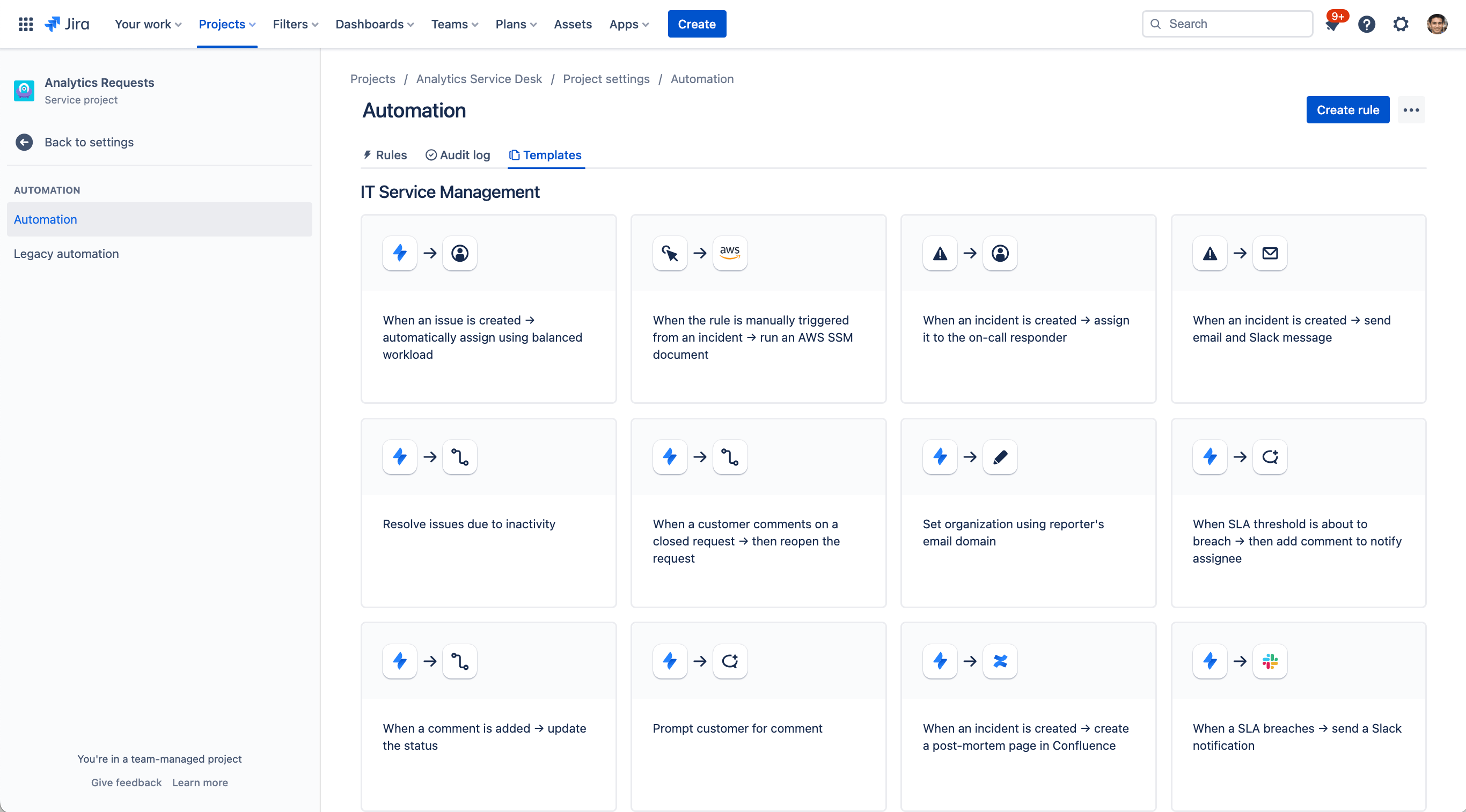Switch to the Audit log tab
This screenshot has height=812, width=1466.
457,154
